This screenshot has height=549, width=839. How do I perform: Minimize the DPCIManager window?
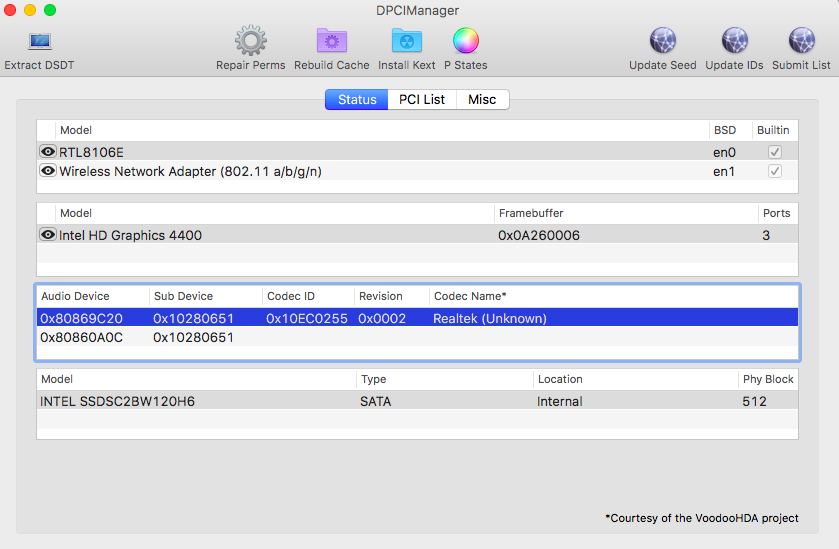pos(30,10)
